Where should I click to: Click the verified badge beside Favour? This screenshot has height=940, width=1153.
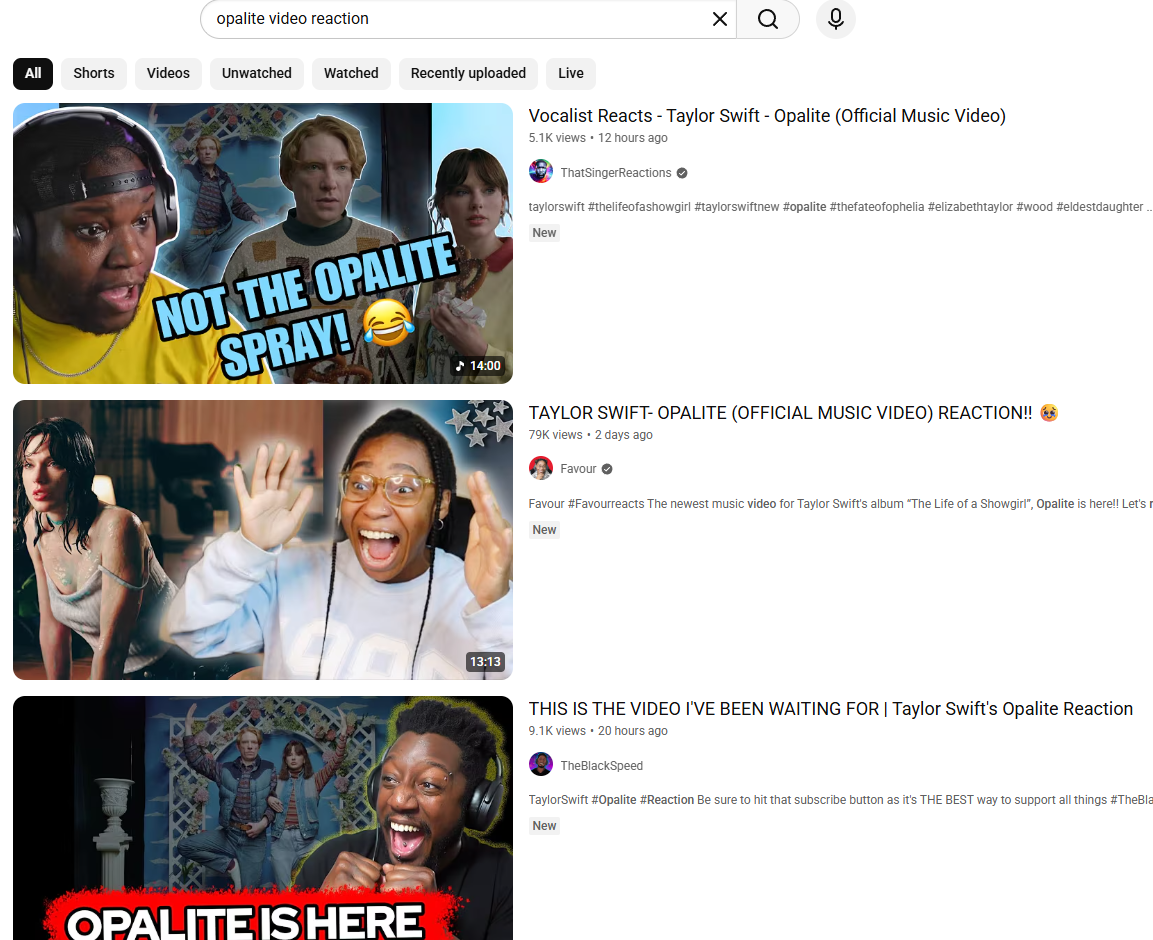607,469
